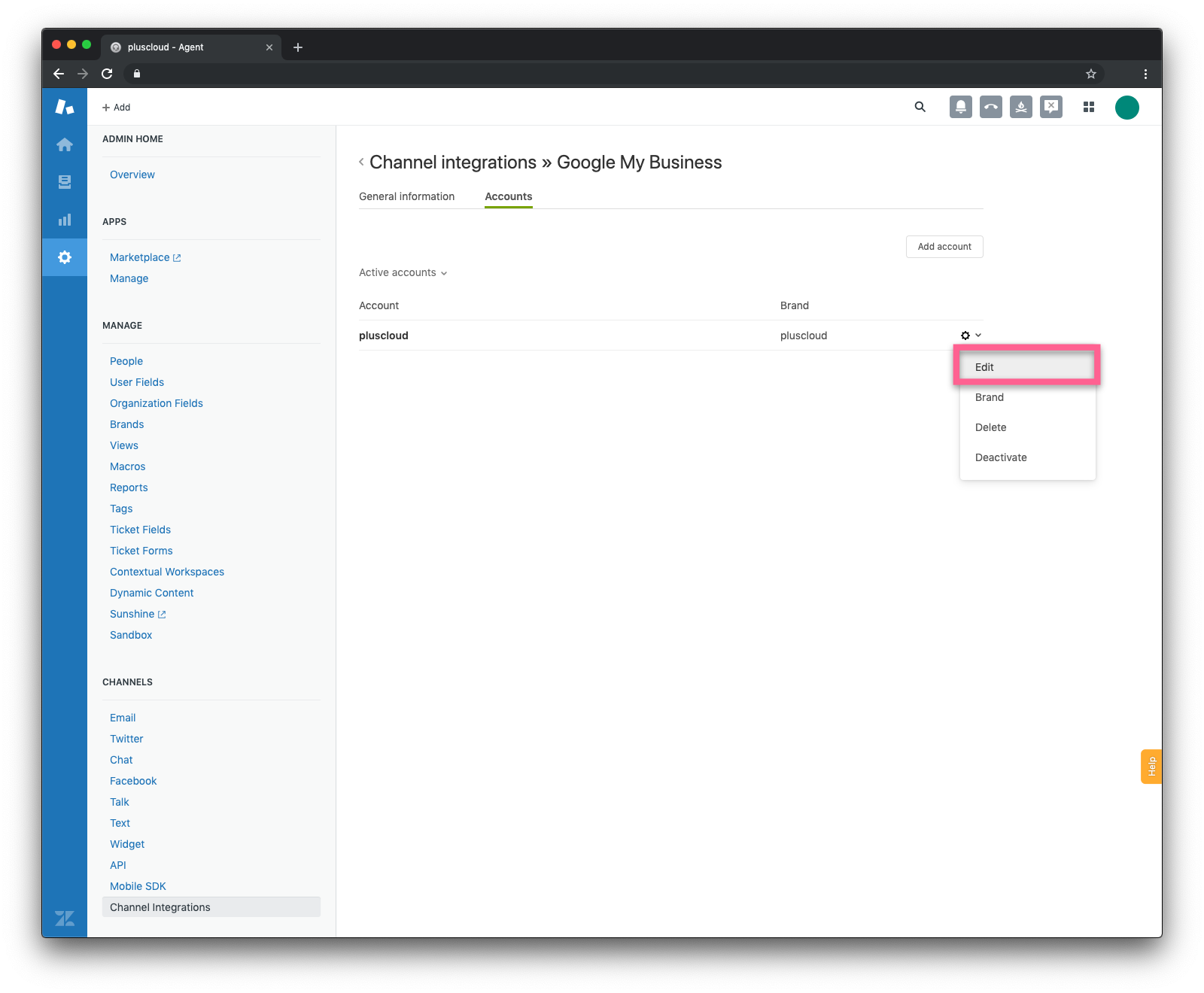Image resolution: width=1204 pixels, height=993 pixels.
Task: Open the Contextual Workspaces link
Action: 167,572
